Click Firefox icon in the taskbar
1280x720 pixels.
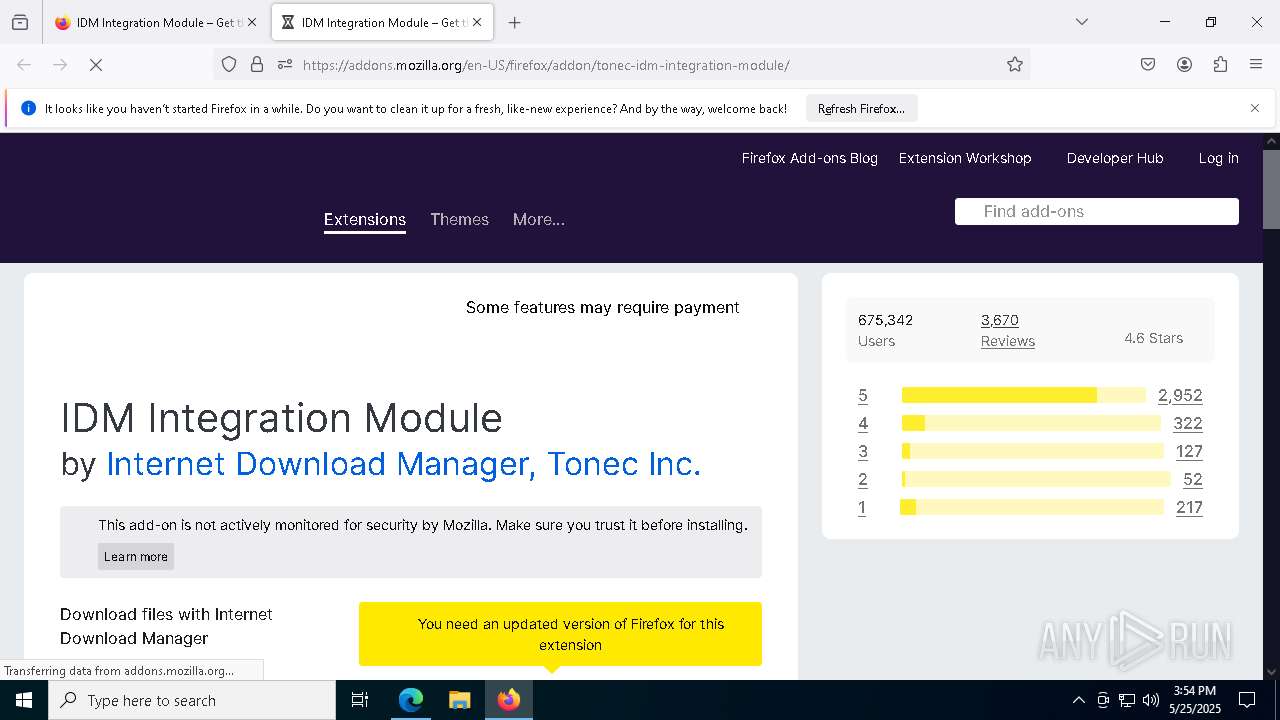[x=509, y=700]
